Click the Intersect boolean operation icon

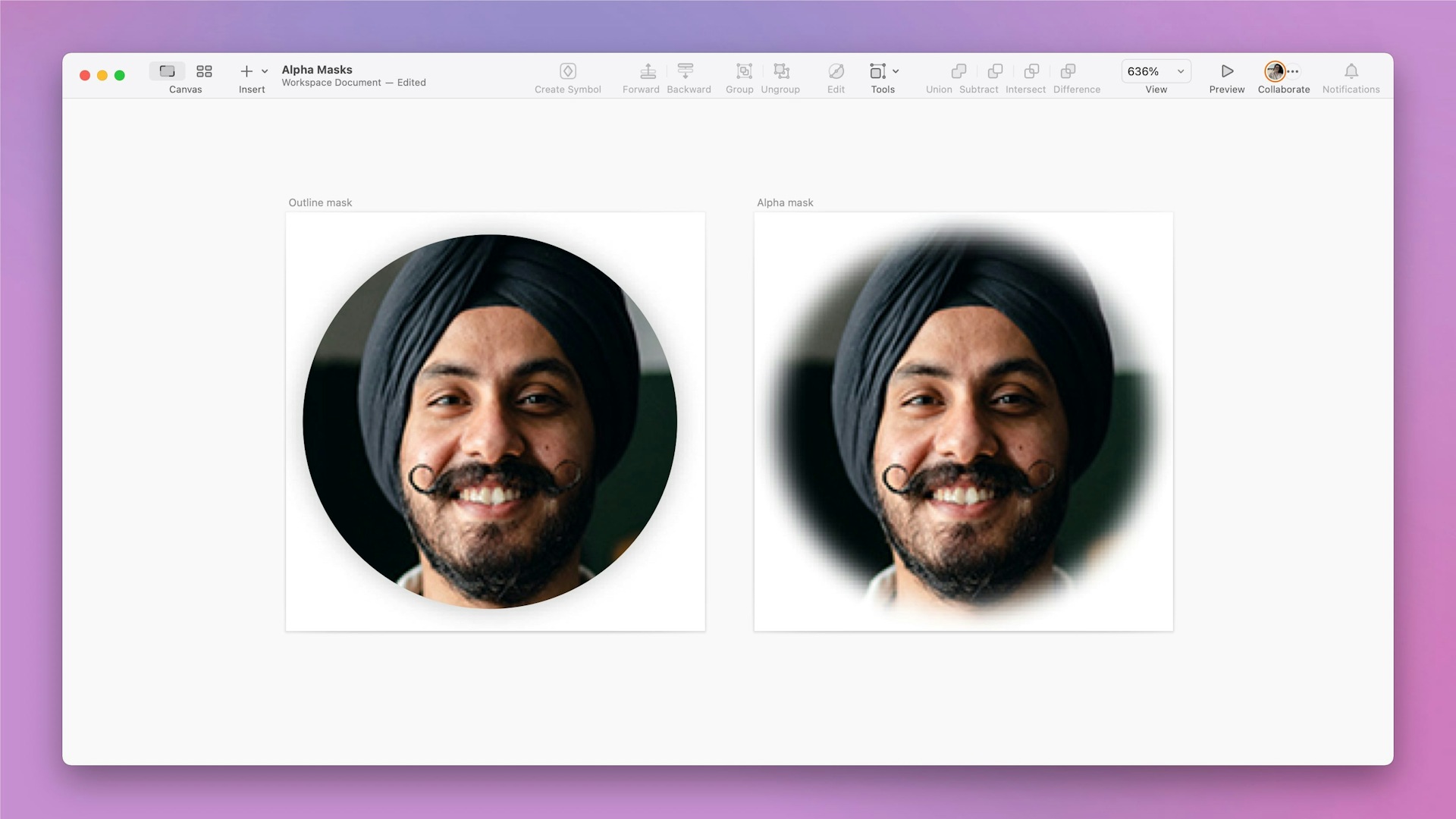pyautogui.click(x=1031, y=72)
